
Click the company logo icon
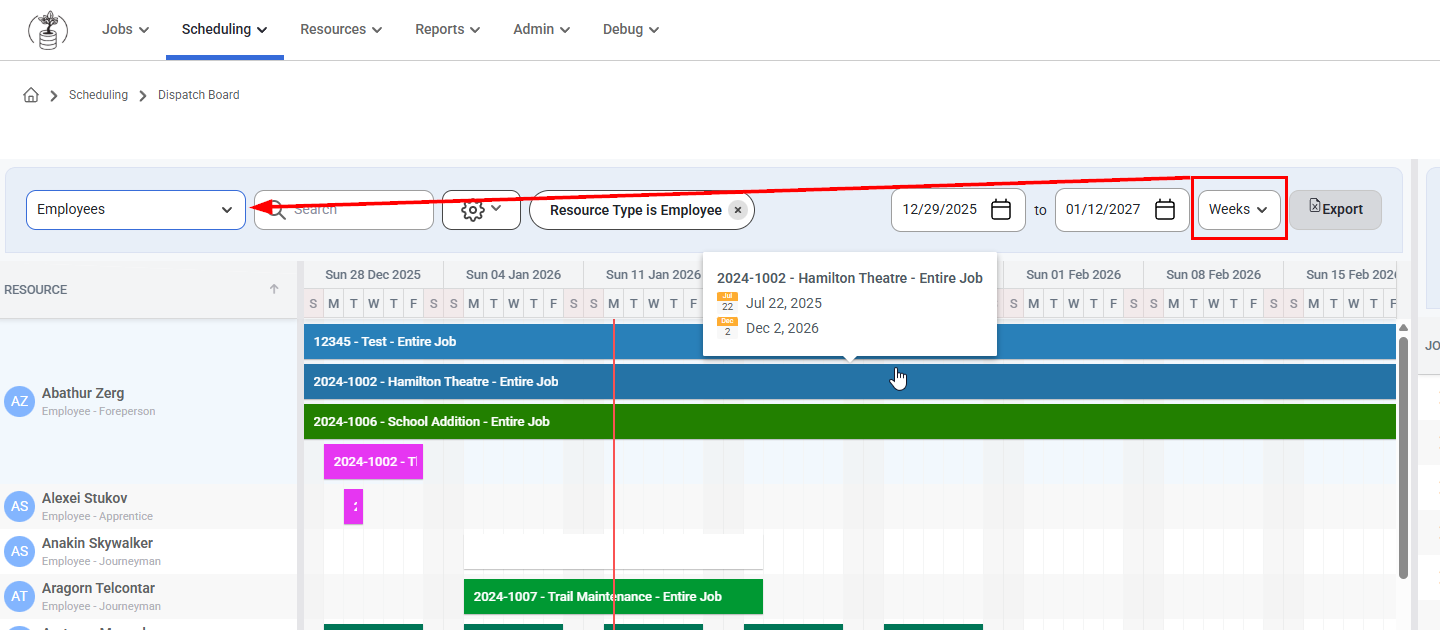click(47, 30)
